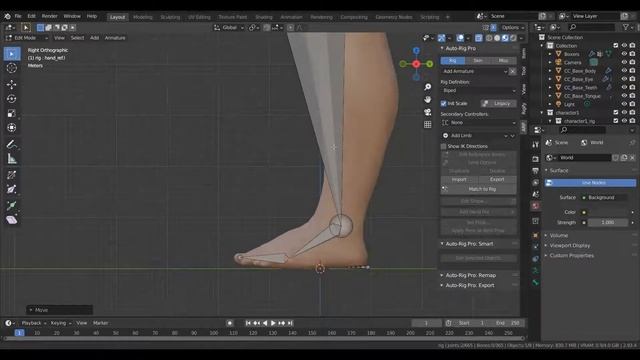Open Secondary Controllers None dropdown
This screenshot has width=640, height=360.
(478, 123)
